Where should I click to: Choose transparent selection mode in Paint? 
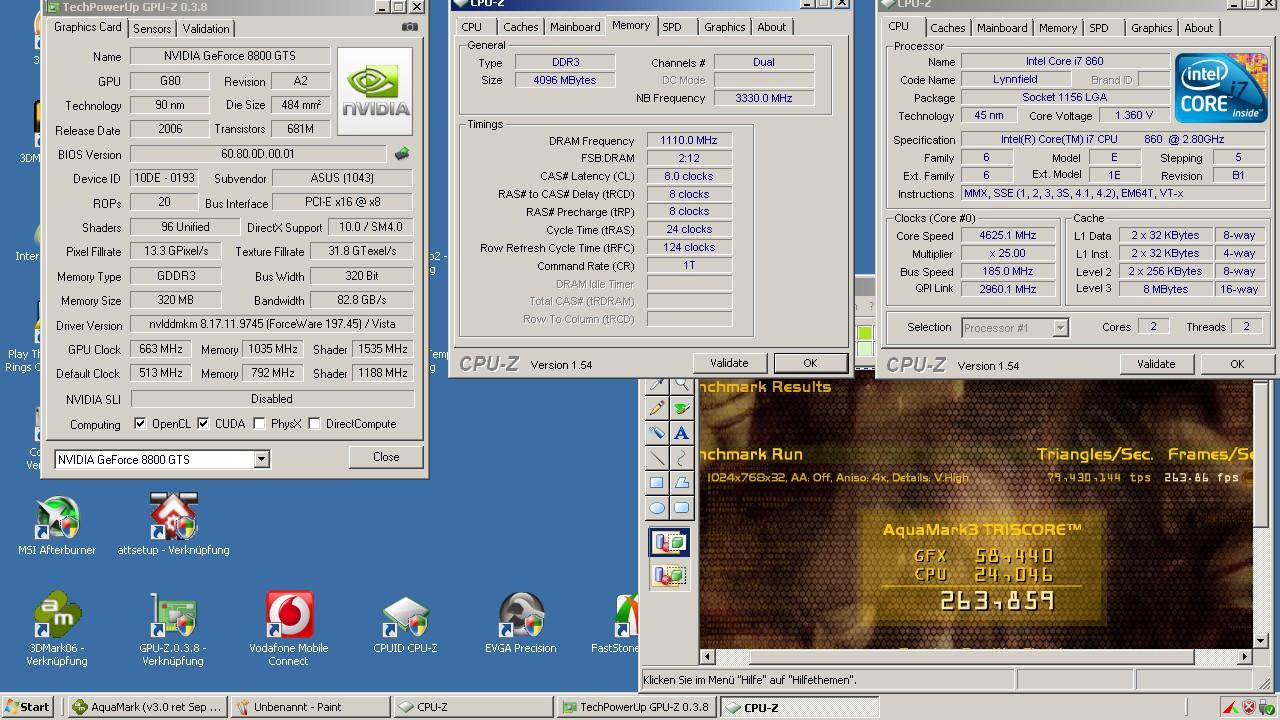pyautogui.click(x=669, y=575)
